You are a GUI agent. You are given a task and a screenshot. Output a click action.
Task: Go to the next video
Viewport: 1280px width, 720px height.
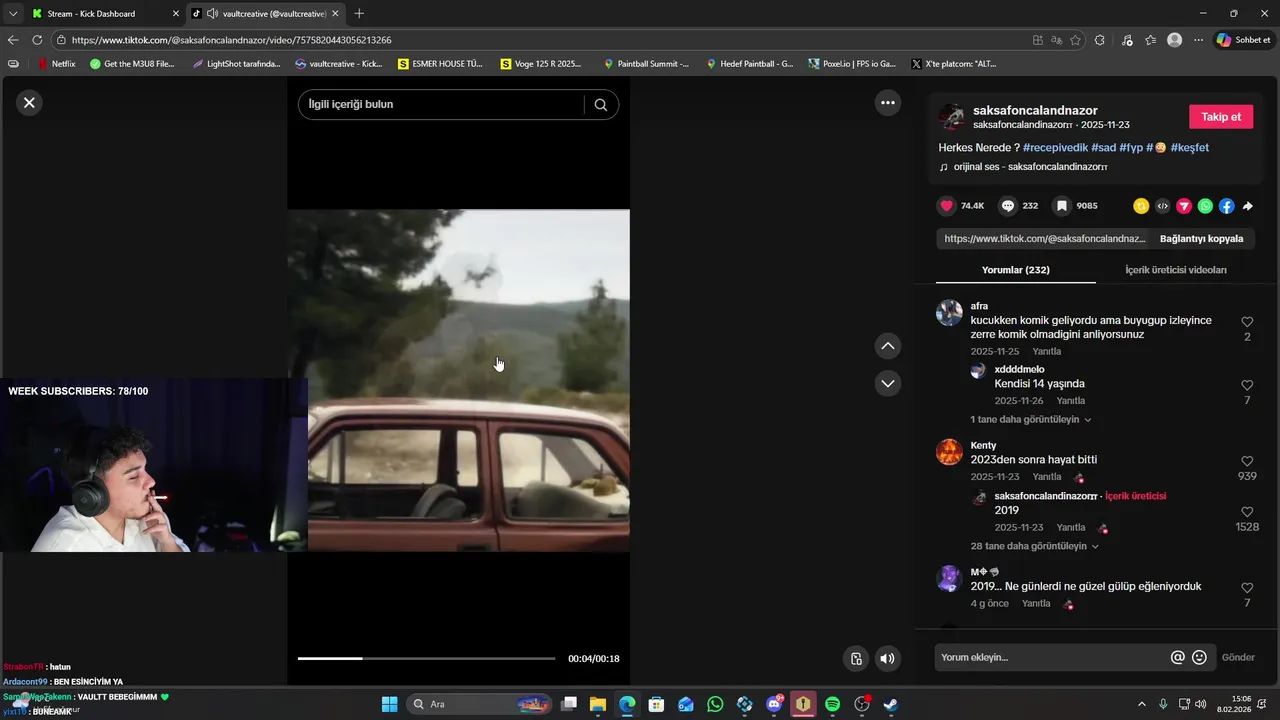(887, 383)
